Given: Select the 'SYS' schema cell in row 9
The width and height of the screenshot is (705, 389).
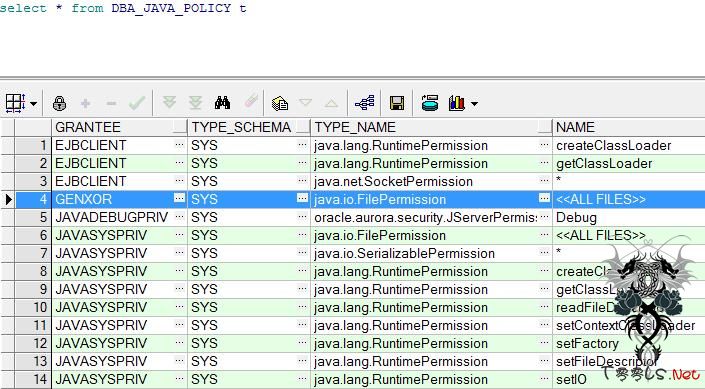Looking at the screenshot, I should 249,289.
